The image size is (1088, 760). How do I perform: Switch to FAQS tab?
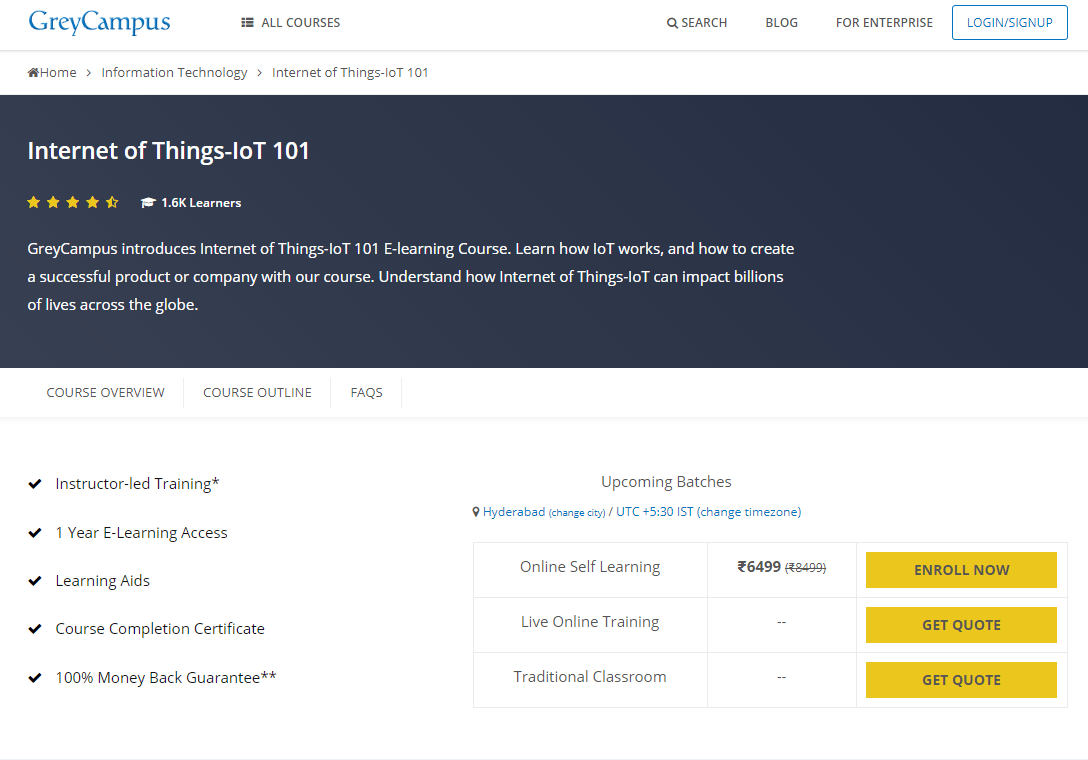pos(366,393)
